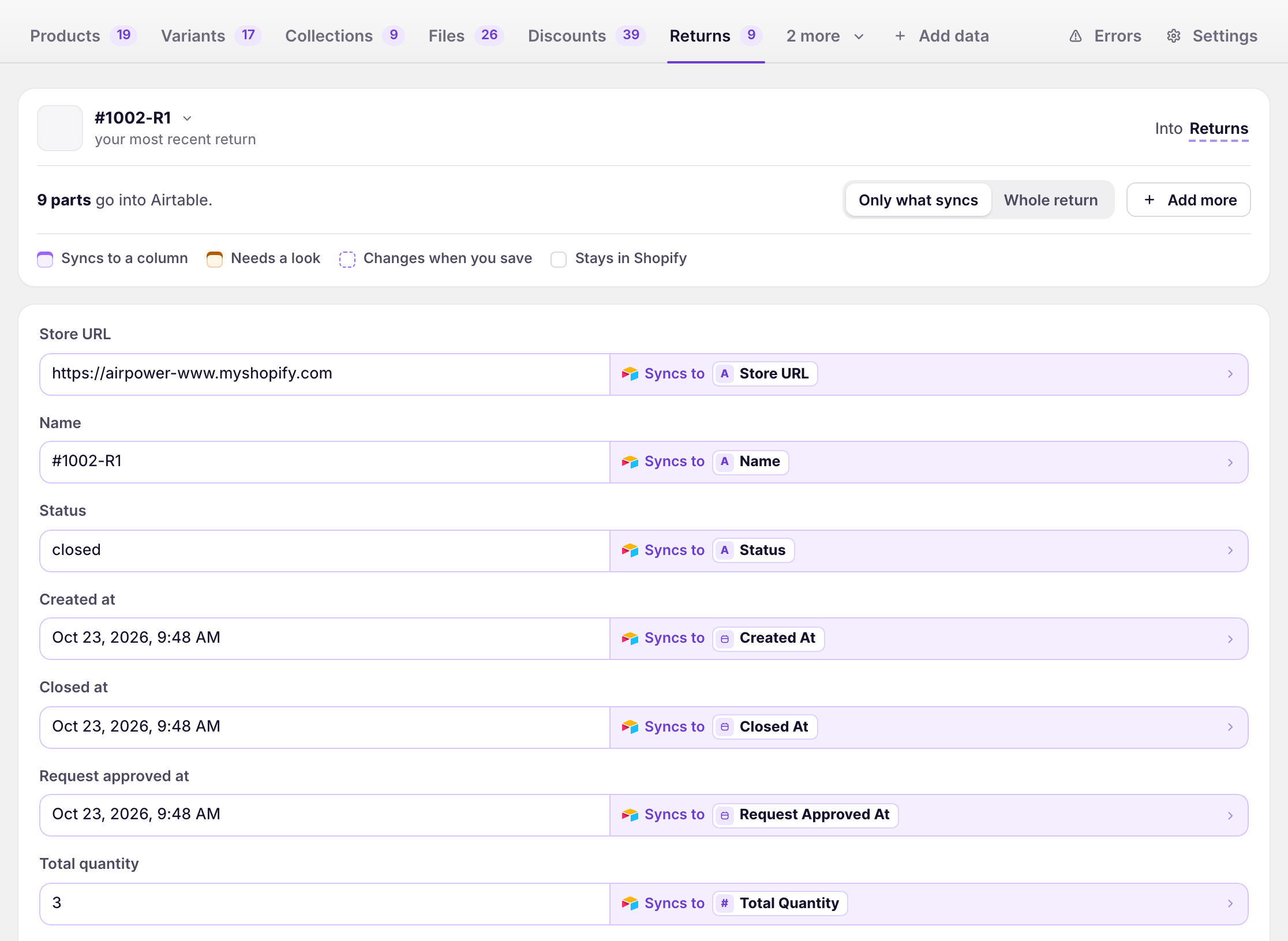The image size is (1288, 941).
Task: Click the Syncs to a column legend swatch
Action: [45, 259]
